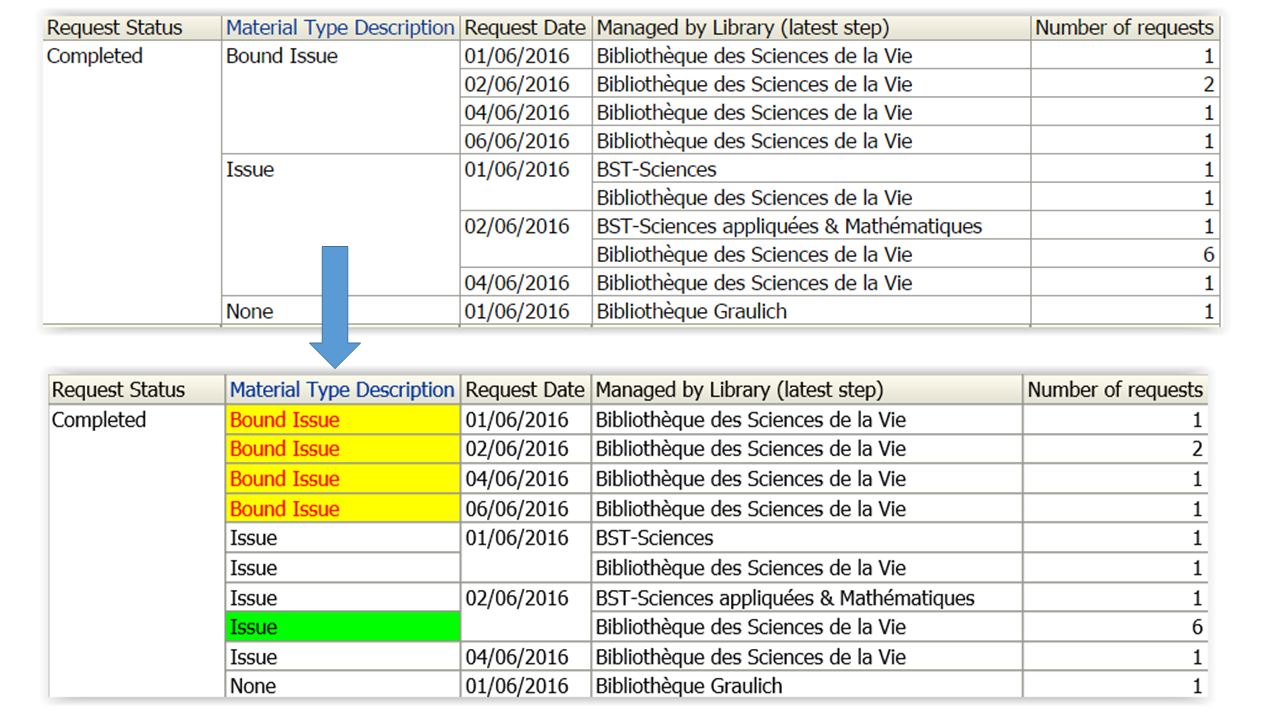
Task: Select the request count 2 in the top table
Action: coord(1125,84)
